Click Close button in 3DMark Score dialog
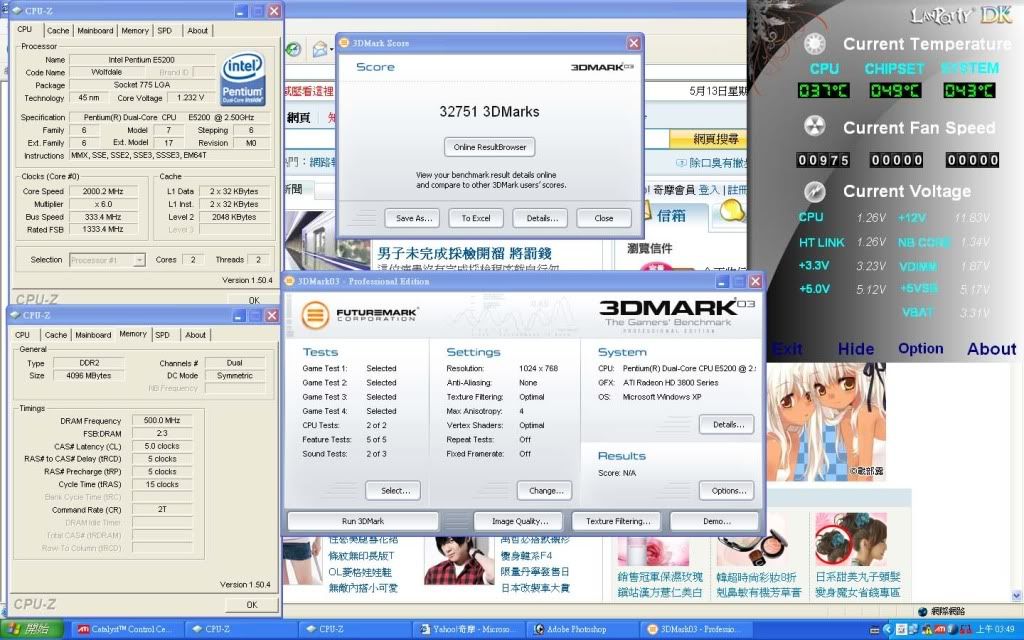Image resolution: width=1024 pixels, height=640 pixels. 603,218
